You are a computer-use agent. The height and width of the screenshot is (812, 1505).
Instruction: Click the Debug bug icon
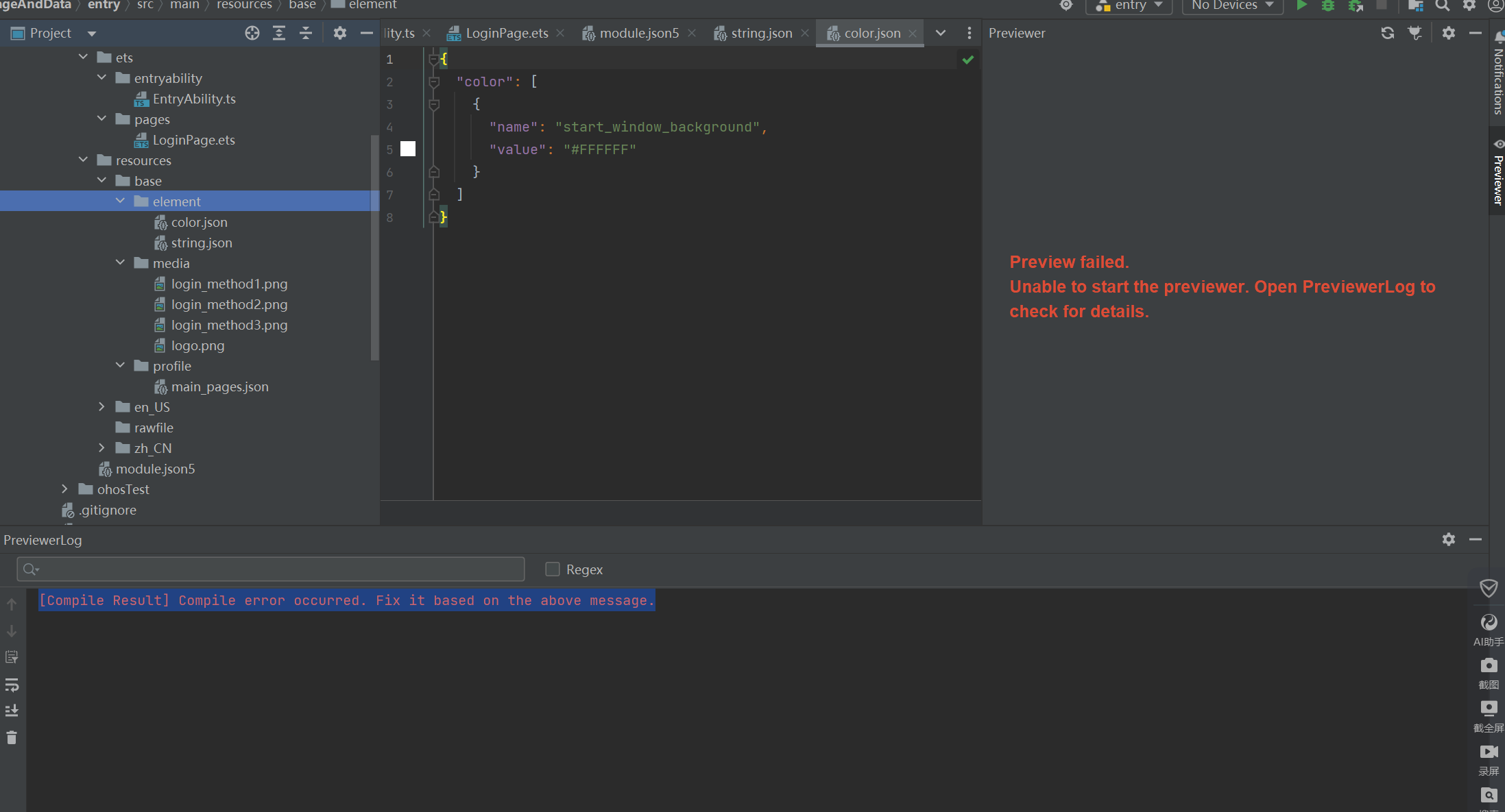1328,5
